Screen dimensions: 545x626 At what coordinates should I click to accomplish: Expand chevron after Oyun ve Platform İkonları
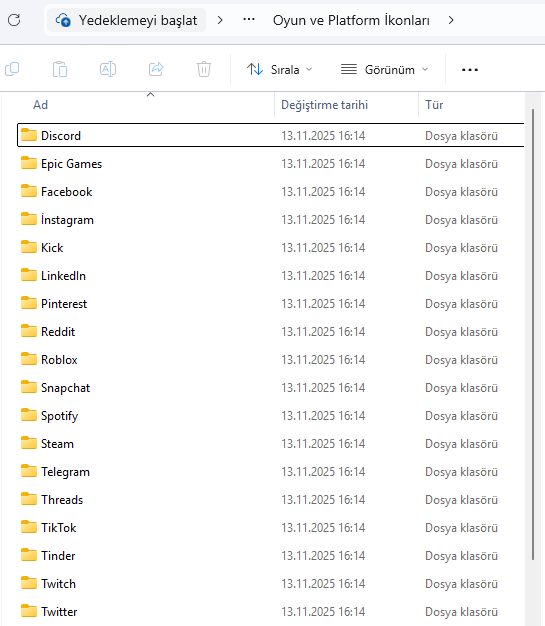point(451,20)
